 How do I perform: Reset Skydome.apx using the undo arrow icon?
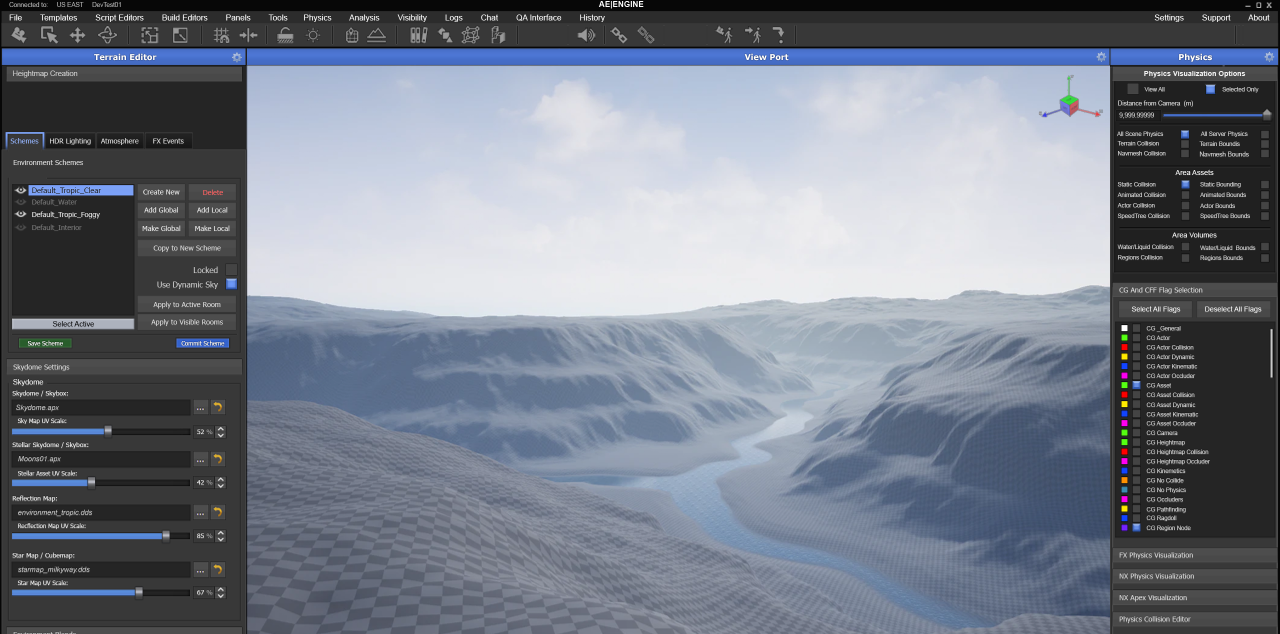(x=217, y=407)
